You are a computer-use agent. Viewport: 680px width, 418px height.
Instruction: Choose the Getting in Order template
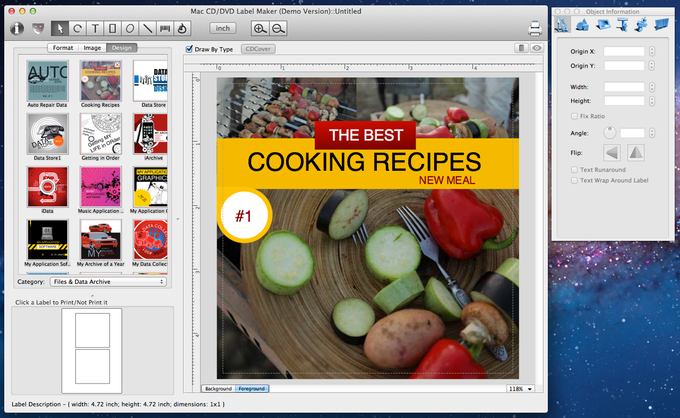coord(100,134)
